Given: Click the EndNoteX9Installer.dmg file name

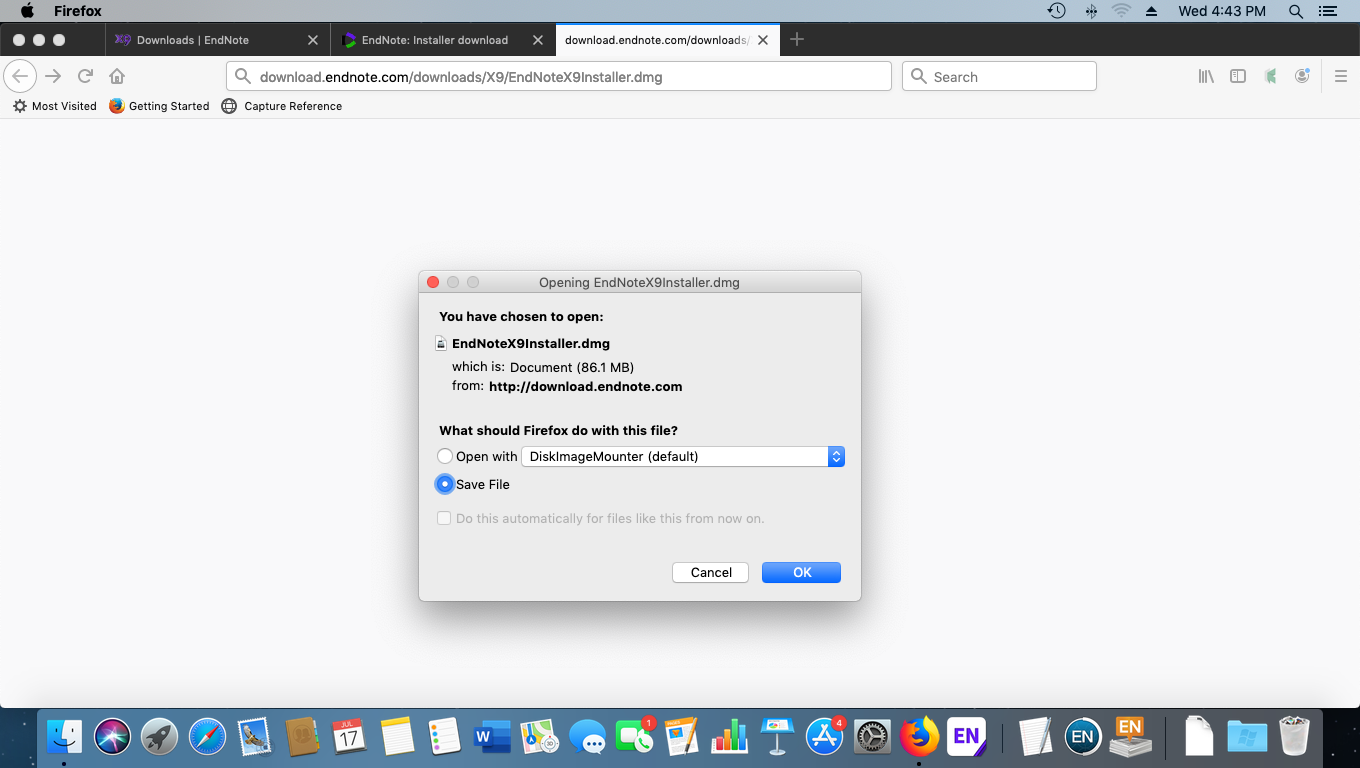Looking at the screenshot, I should 531,343.
